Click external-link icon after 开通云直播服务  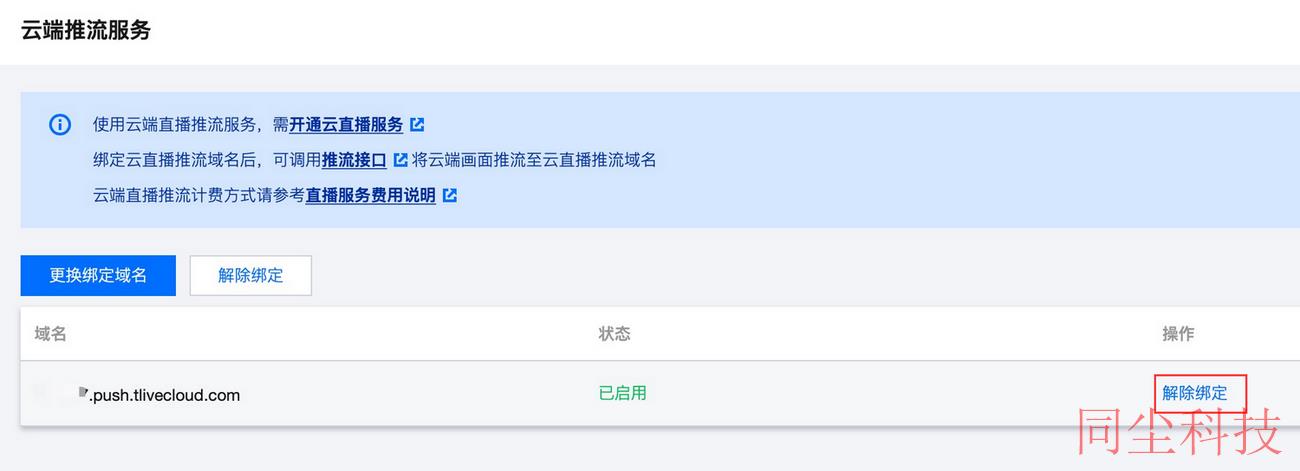pyautogui.click(x=417, y=125)
